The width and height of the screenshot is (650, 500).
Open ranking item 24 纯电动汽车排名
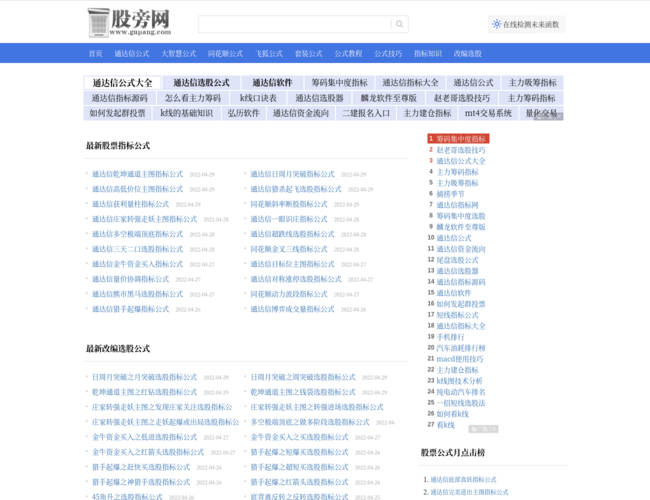[461, 392]
